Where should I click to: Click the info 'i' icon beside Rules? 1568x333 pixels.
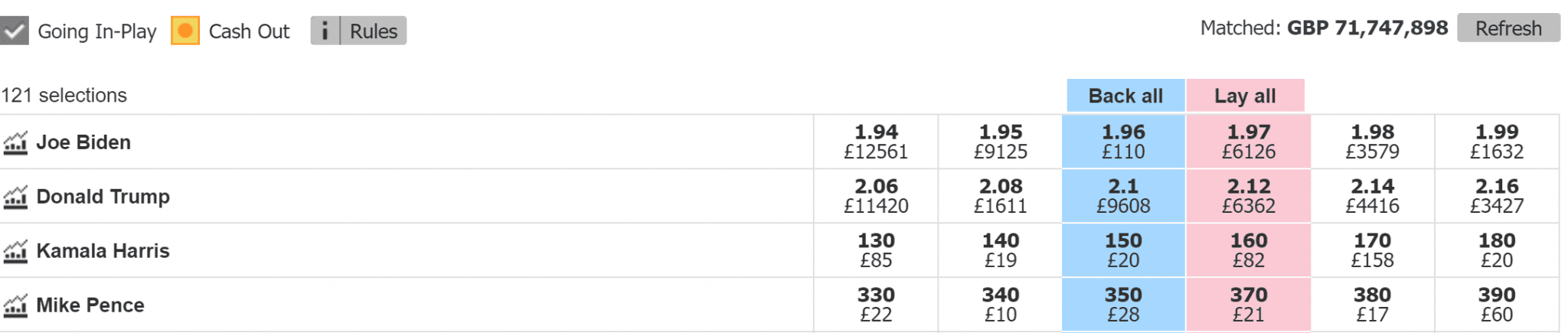325,31
